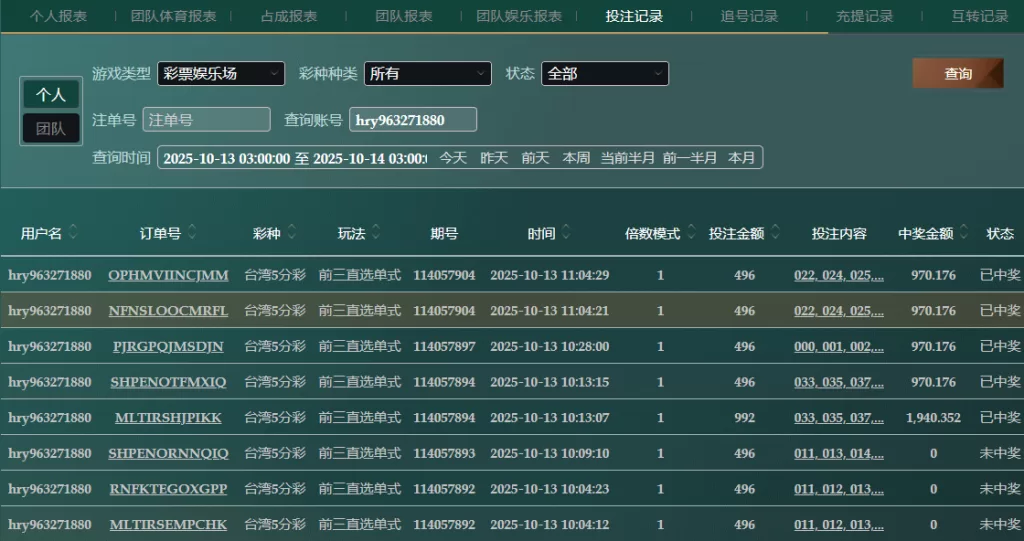Click sort arrows next to 中奖金额 header
This screenshot has width=1024, height=541.
click(x=963, y=233)
